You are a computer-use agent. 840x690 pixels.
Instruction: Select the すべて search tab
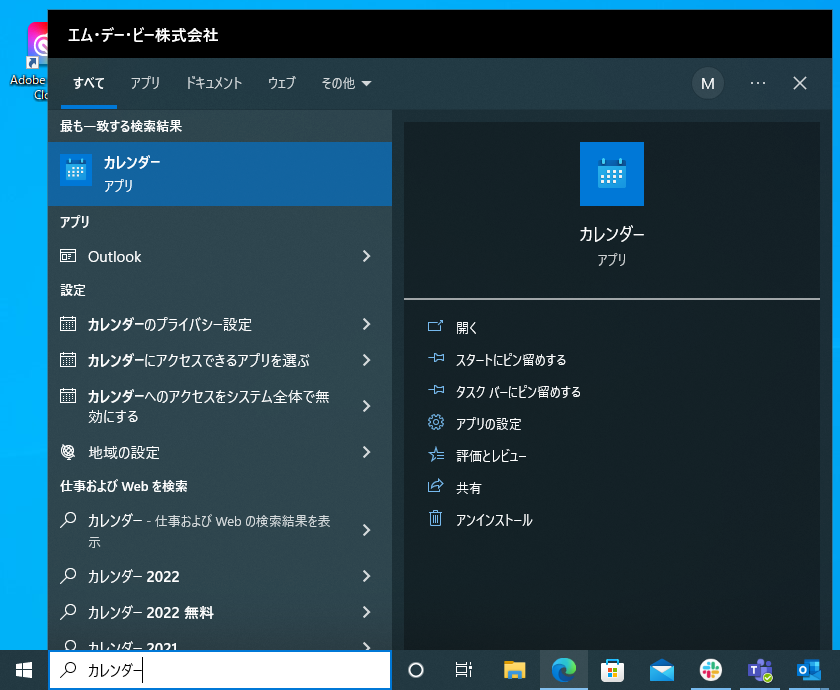(x=89, y=83)
